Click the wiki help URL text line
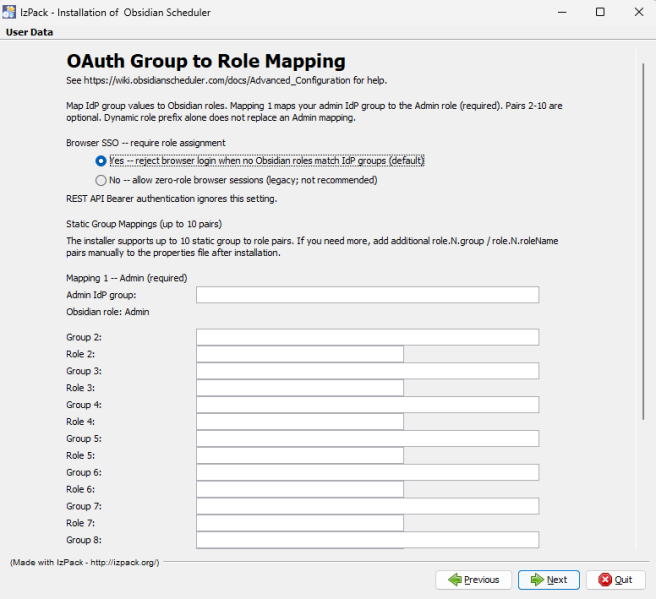 (x=226, y=80)
